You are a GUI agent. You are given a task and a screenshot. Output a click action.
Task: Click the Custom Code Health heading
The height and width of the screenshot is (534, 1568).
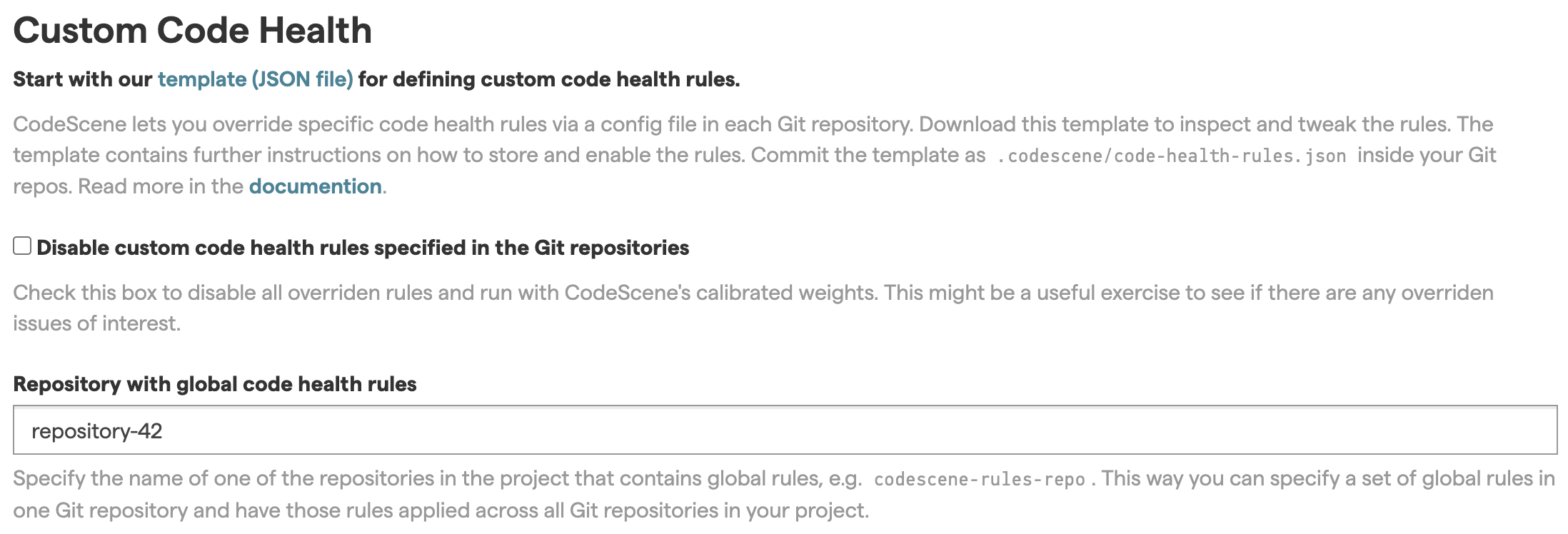(194, 30)
